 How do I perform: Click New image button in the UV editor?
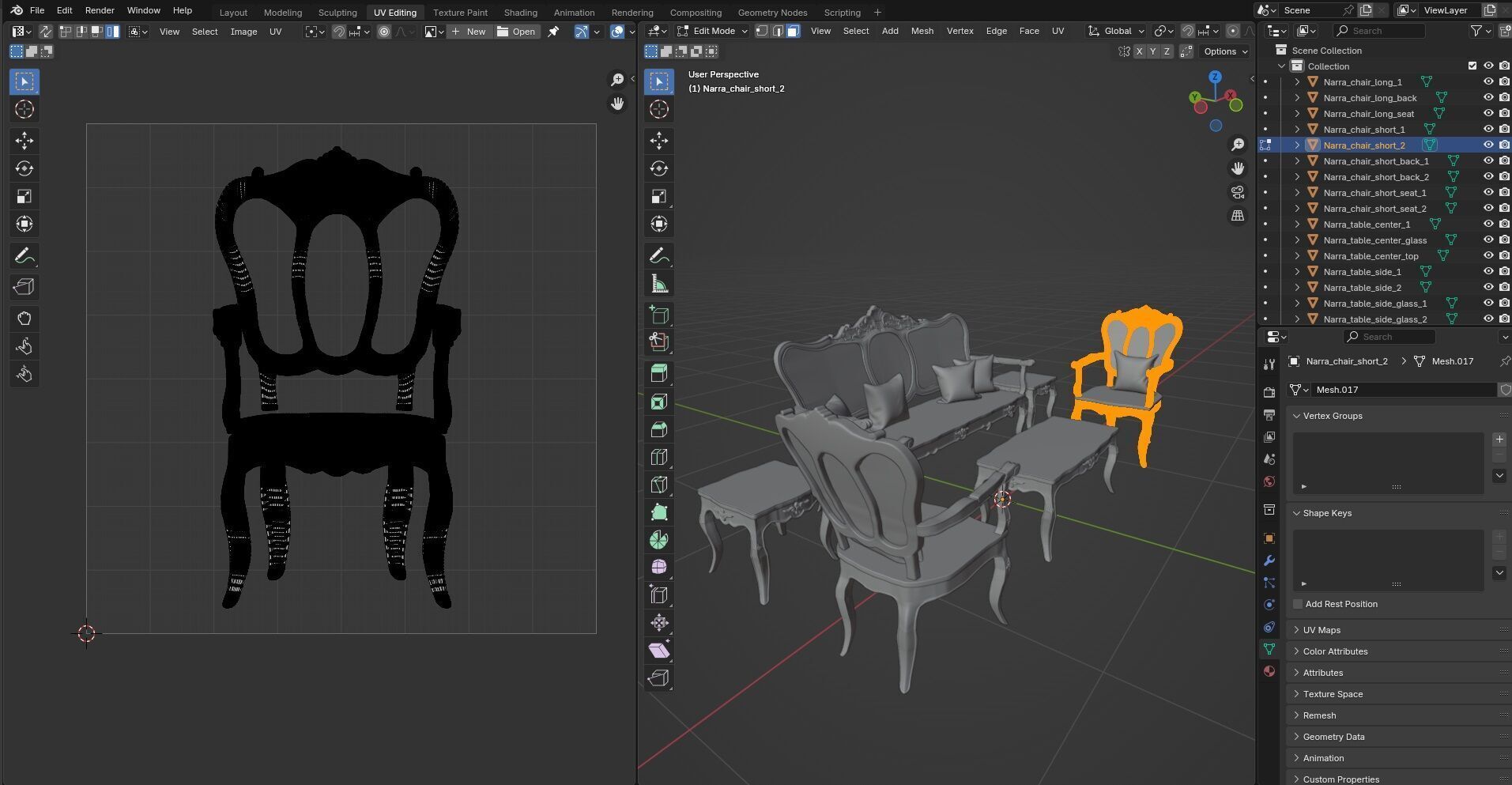tap(468, 32)
